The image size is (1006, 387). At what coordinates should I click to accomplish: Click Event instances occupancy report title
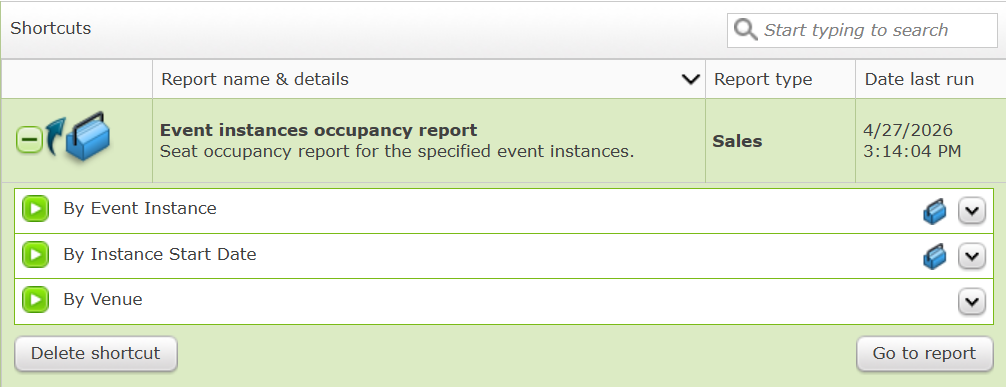pos(318,130)
